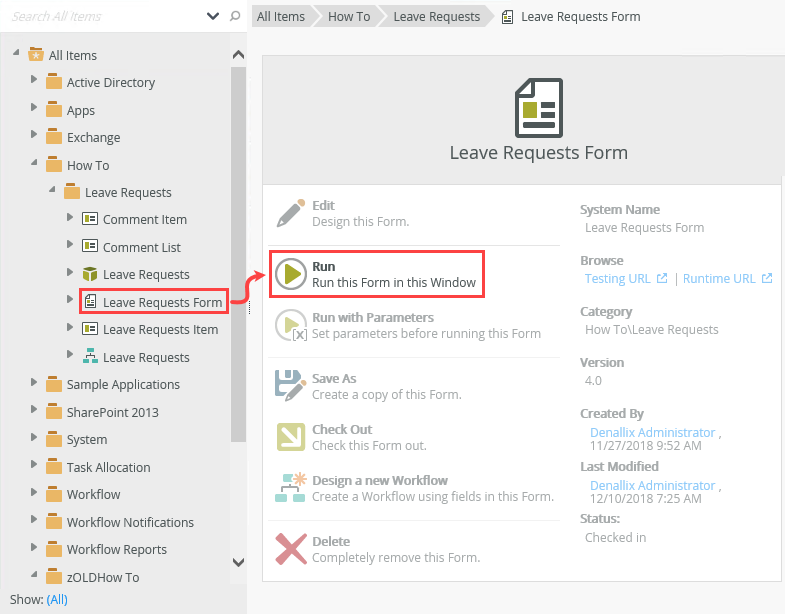This screenshot has width=785, height=614.
Task: Click Run this Form in this Window
Action: (394, 282)
